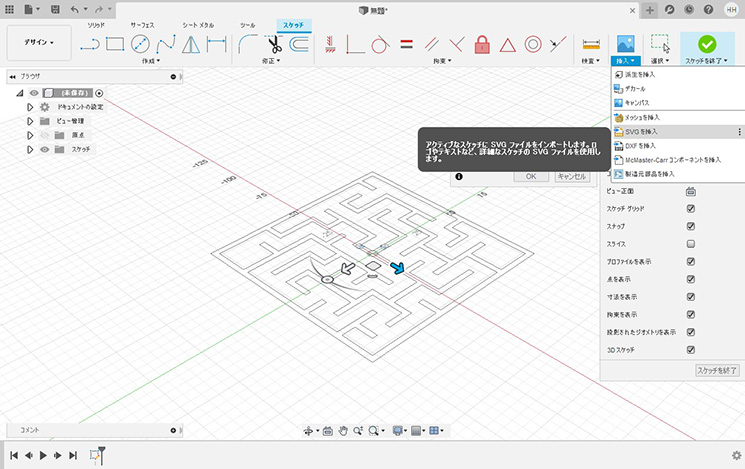The width and height of the screenshot is (745, 469).
Task: Open the data panel grid icon
Action: (9, 10)
